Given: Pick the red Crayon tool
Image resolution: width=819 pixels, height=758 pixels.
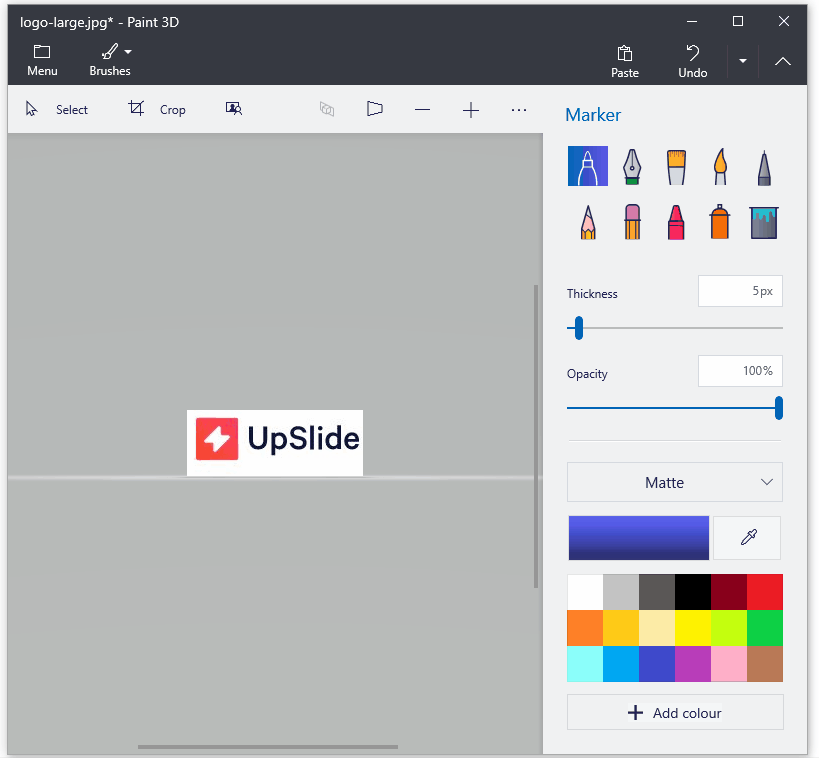Looking at the screenshot, I should coord(676,222).
